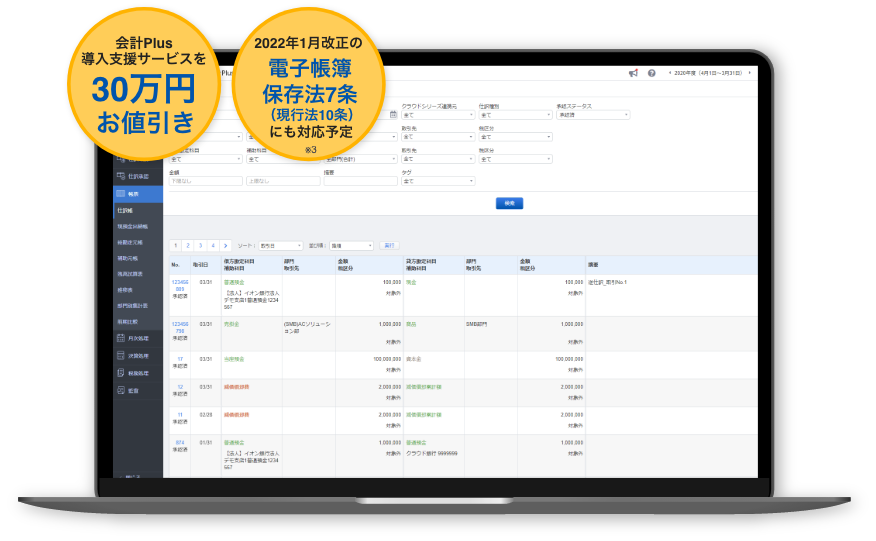876x541 pixels.
Task: Click the 金額 上限なし input field
Action: (283, 181)
